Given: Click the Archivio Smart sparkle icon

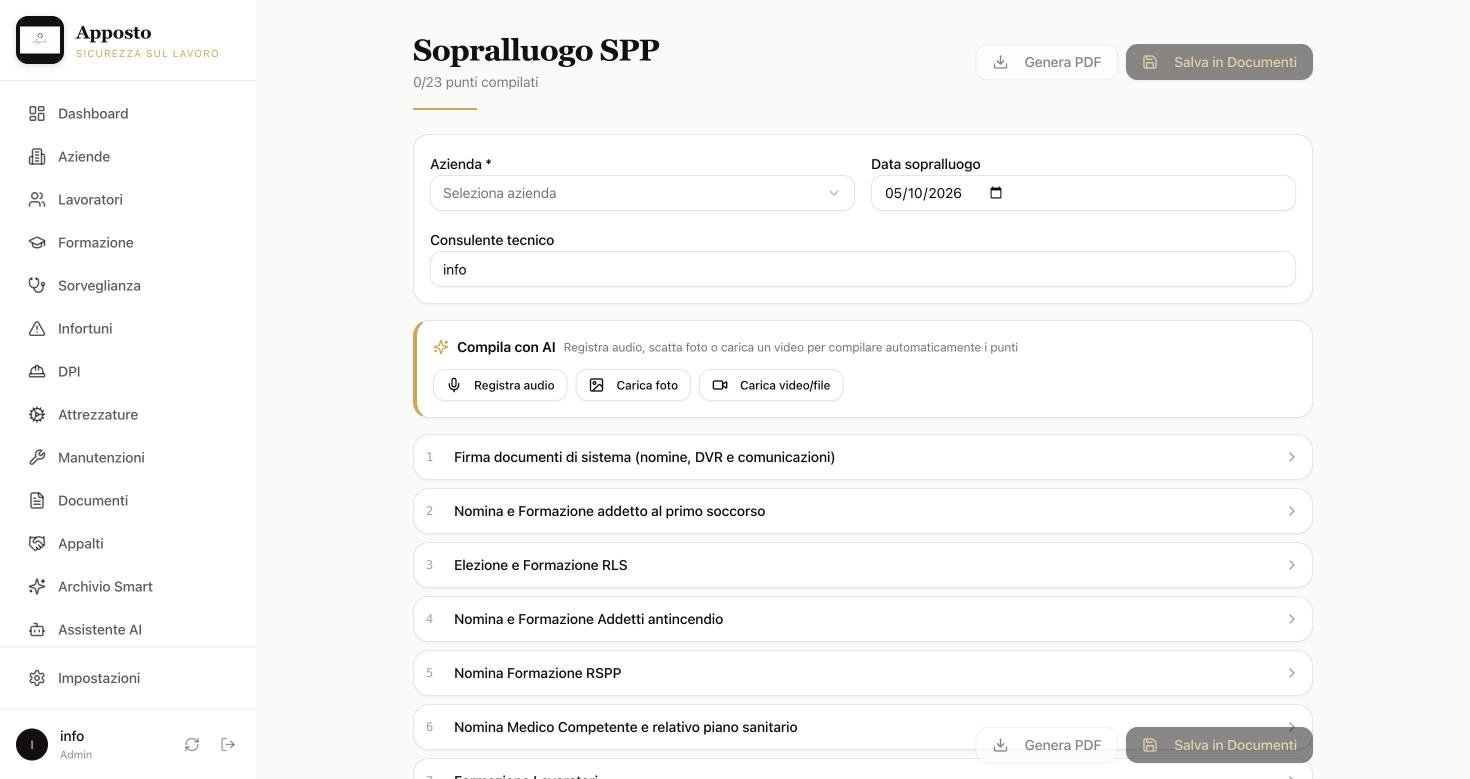Looking at the screenshot, I should [x=37, y=586].
